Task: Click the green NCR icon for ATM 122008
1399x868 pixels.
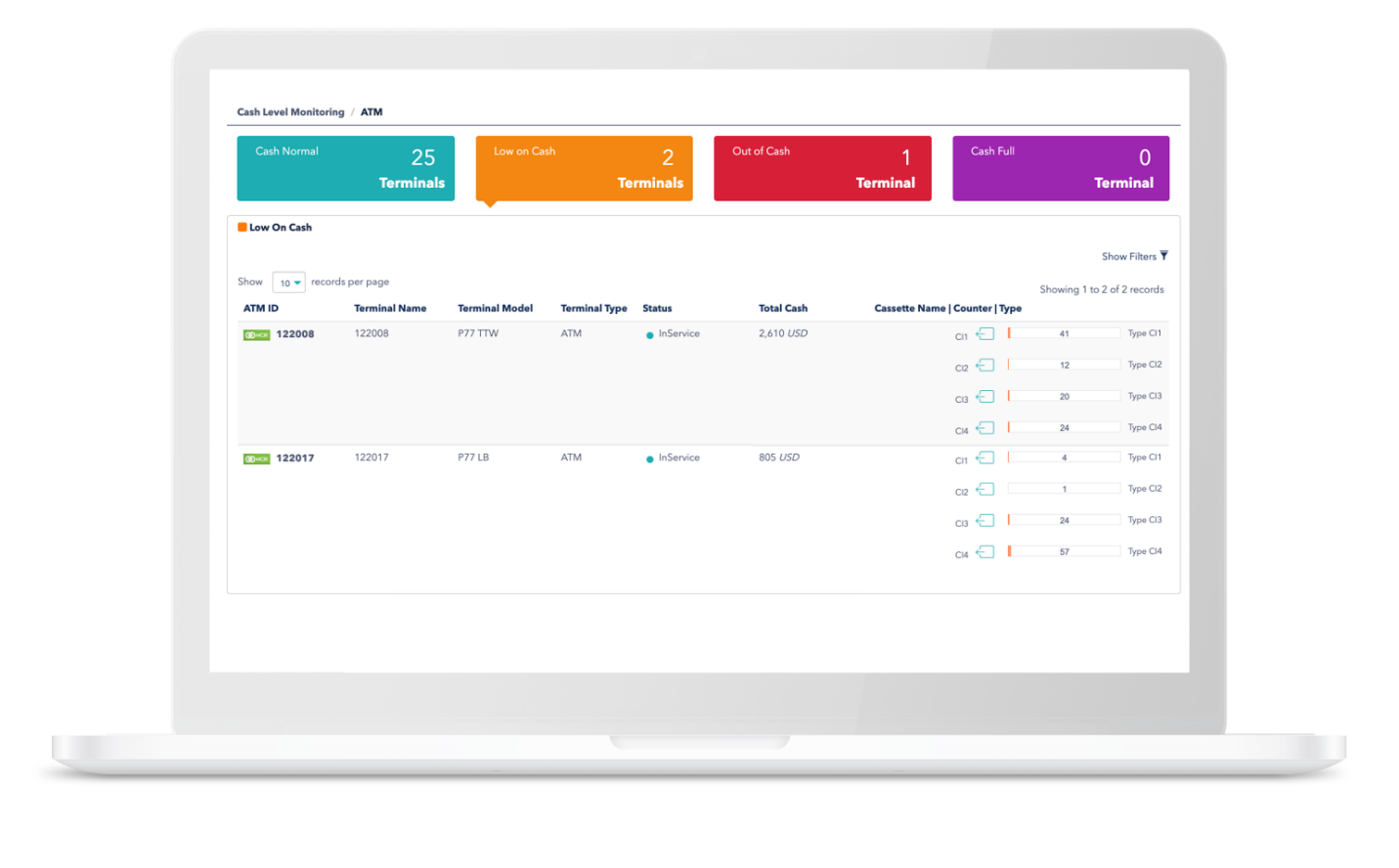Action: point(257,335)
